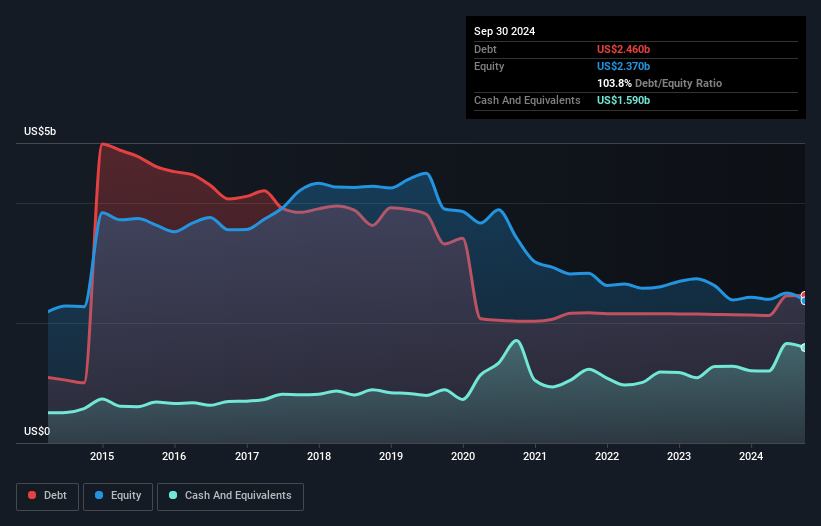Click the 2023 x-axis label

[x=679, y=456]
